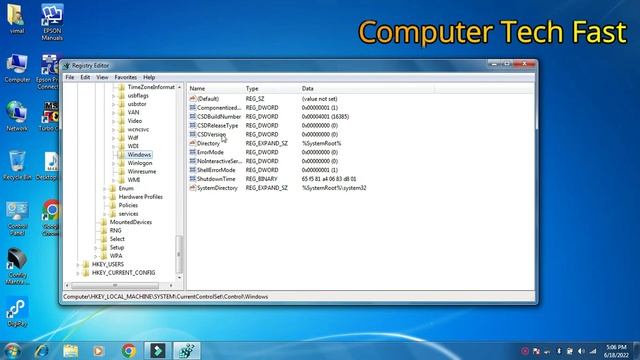The height and width of the screenshot is (360, 640).
Task: Expand the WMI tree node
Action: click(x=113, y=180)
